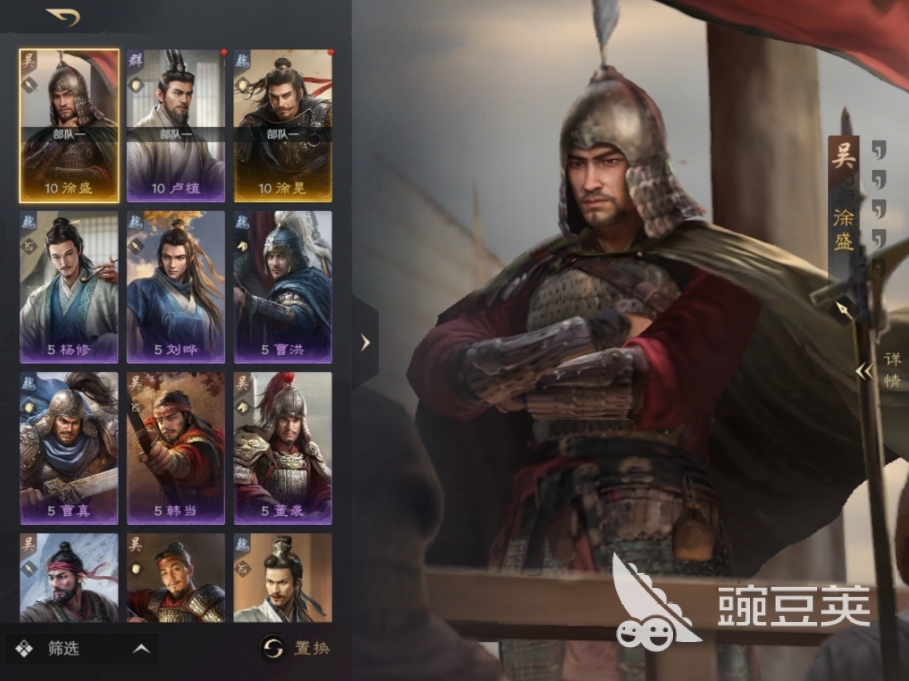Collapse the hero list with the side arrow
The width and height of the screenshot is (909, 681).
[365, 343]
